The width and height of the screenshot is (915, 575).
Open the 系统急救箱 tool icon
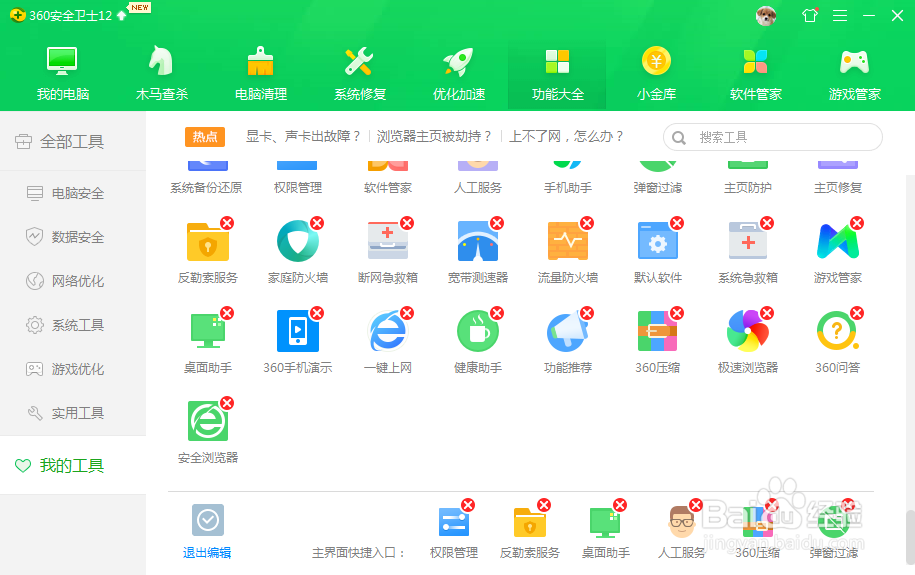(x=748, y=241)
